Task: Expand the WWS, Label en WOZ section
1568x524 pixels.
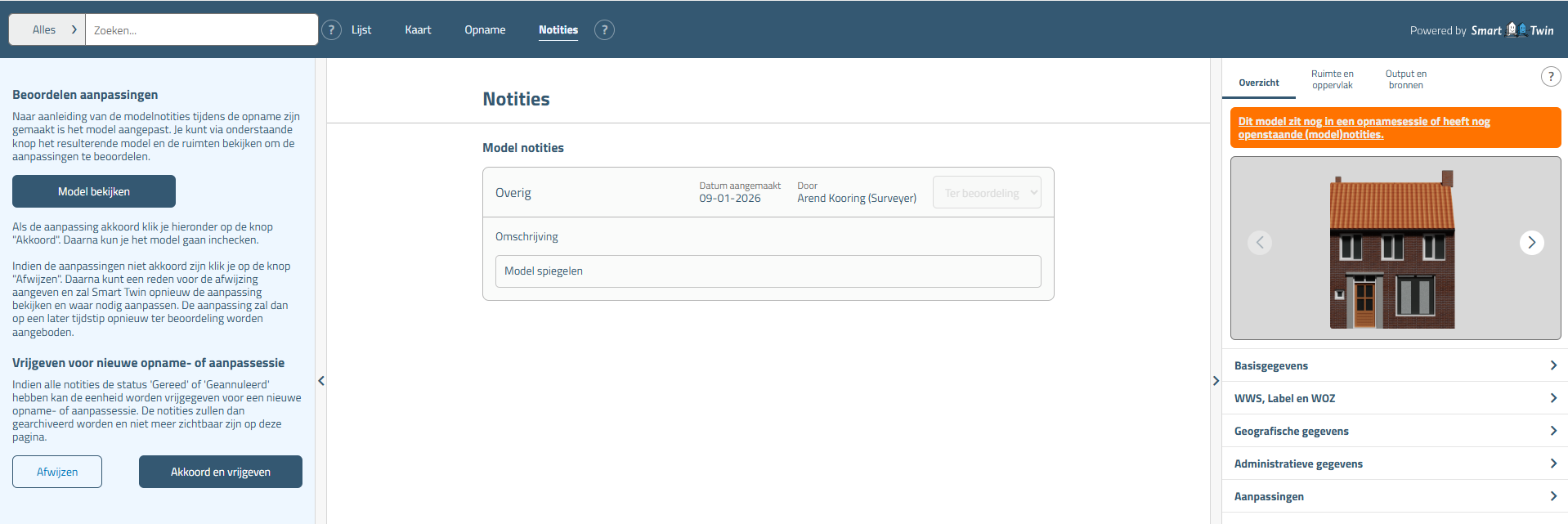Action: [1395, 398]
